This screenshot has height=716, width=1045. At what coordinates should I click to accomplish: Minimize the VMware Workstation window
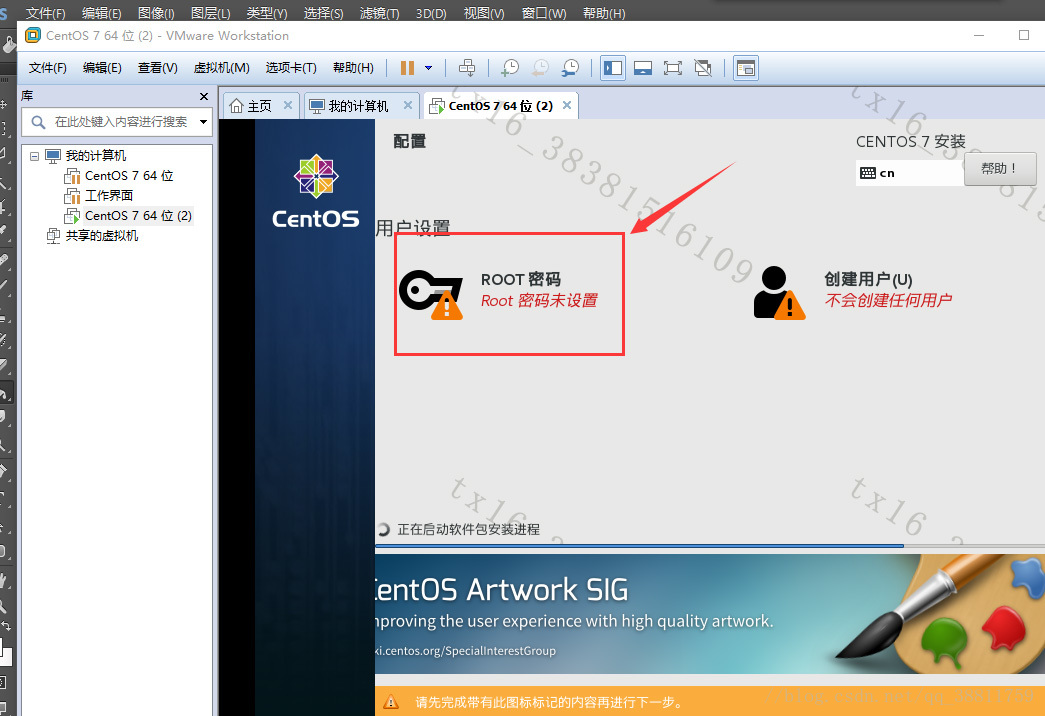click(x=979, y=35)
